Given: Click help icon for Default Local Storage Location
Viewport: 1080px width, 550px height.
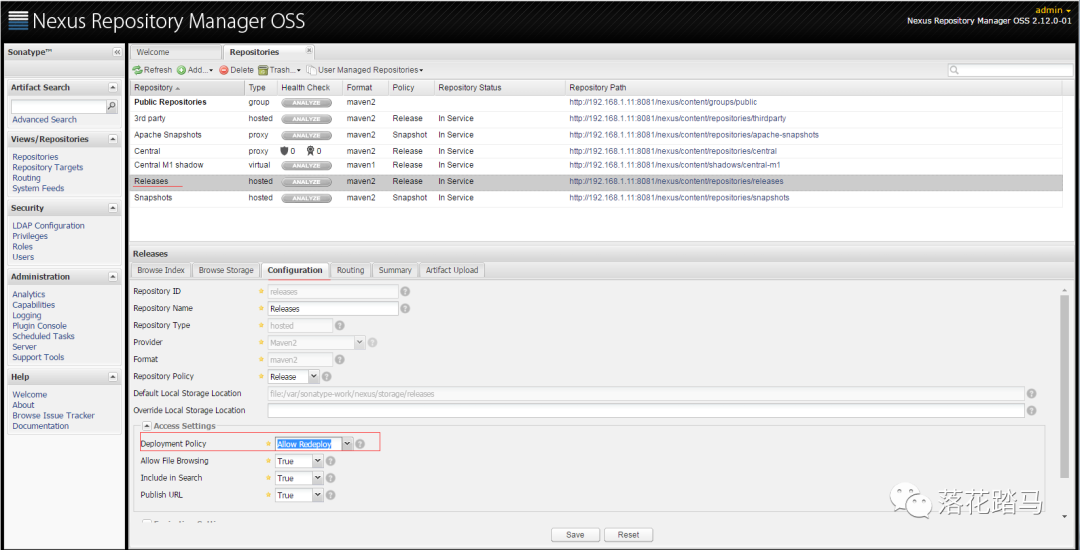Looking at the screenshot, I should click(x=1032, y=394).
